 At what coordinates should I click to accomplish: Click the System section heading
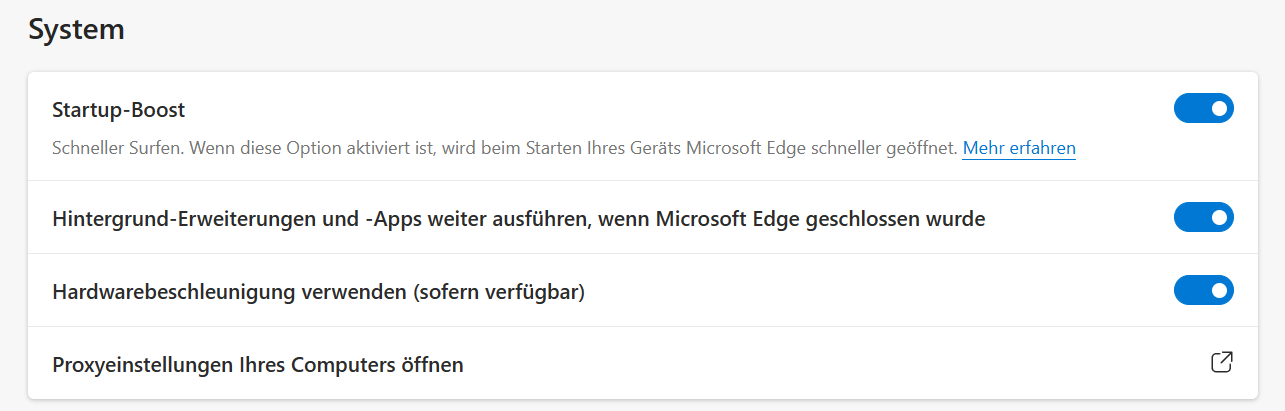point(76,29)
